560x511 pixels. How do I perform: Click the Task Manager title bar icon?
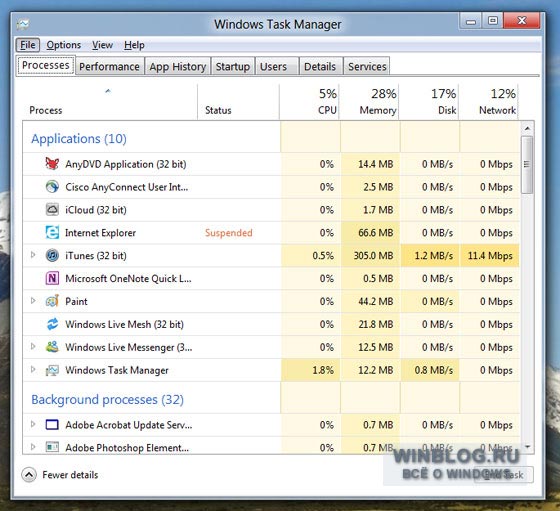(x=23, y=24)
